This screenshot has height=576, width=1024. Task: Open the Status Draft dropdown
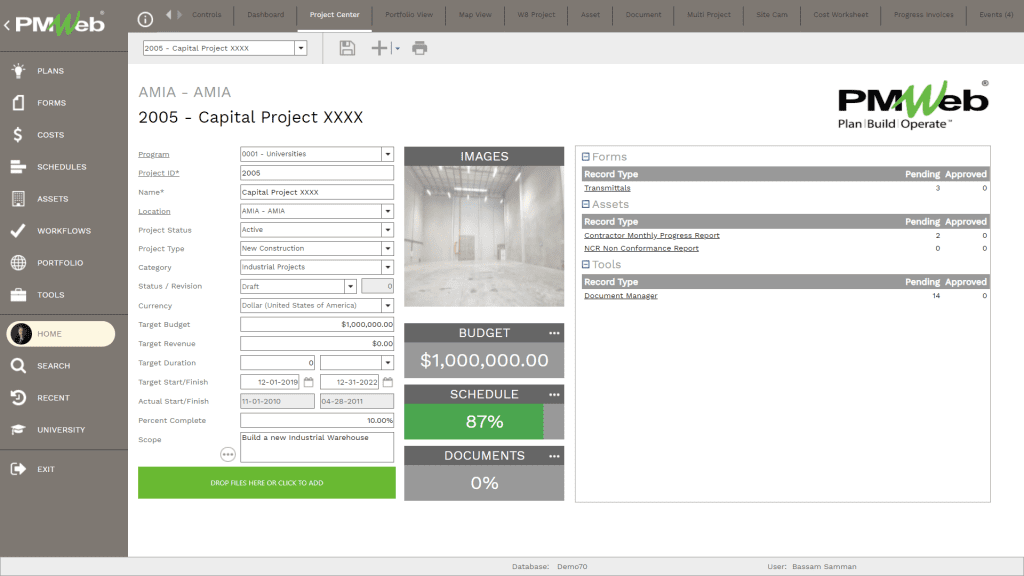click(351, 286)
